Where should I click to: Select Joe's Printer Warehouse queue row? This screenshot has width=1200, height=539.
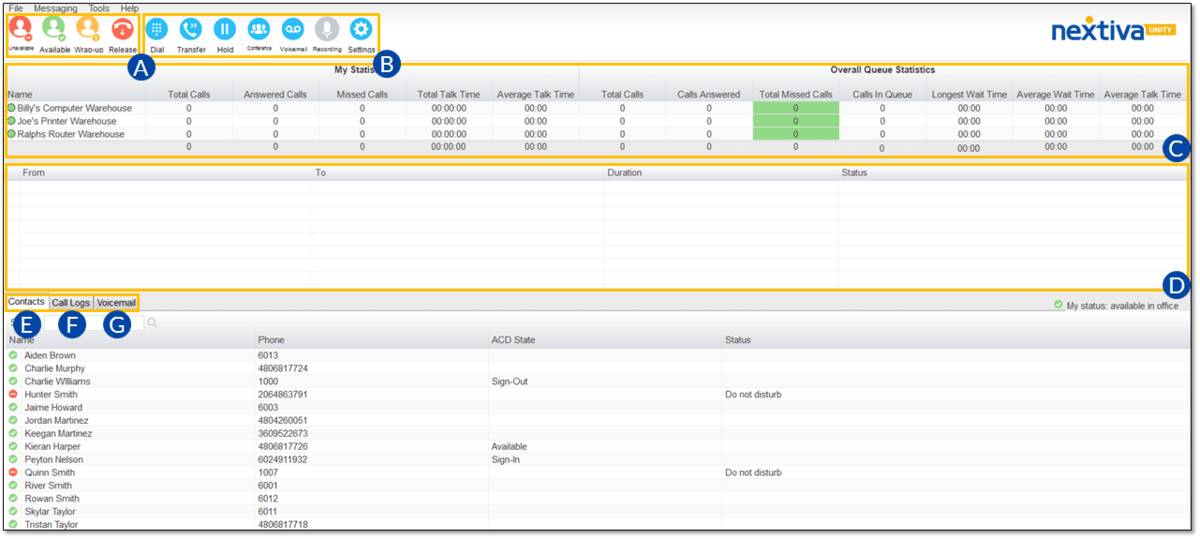(x=597, y=121)
